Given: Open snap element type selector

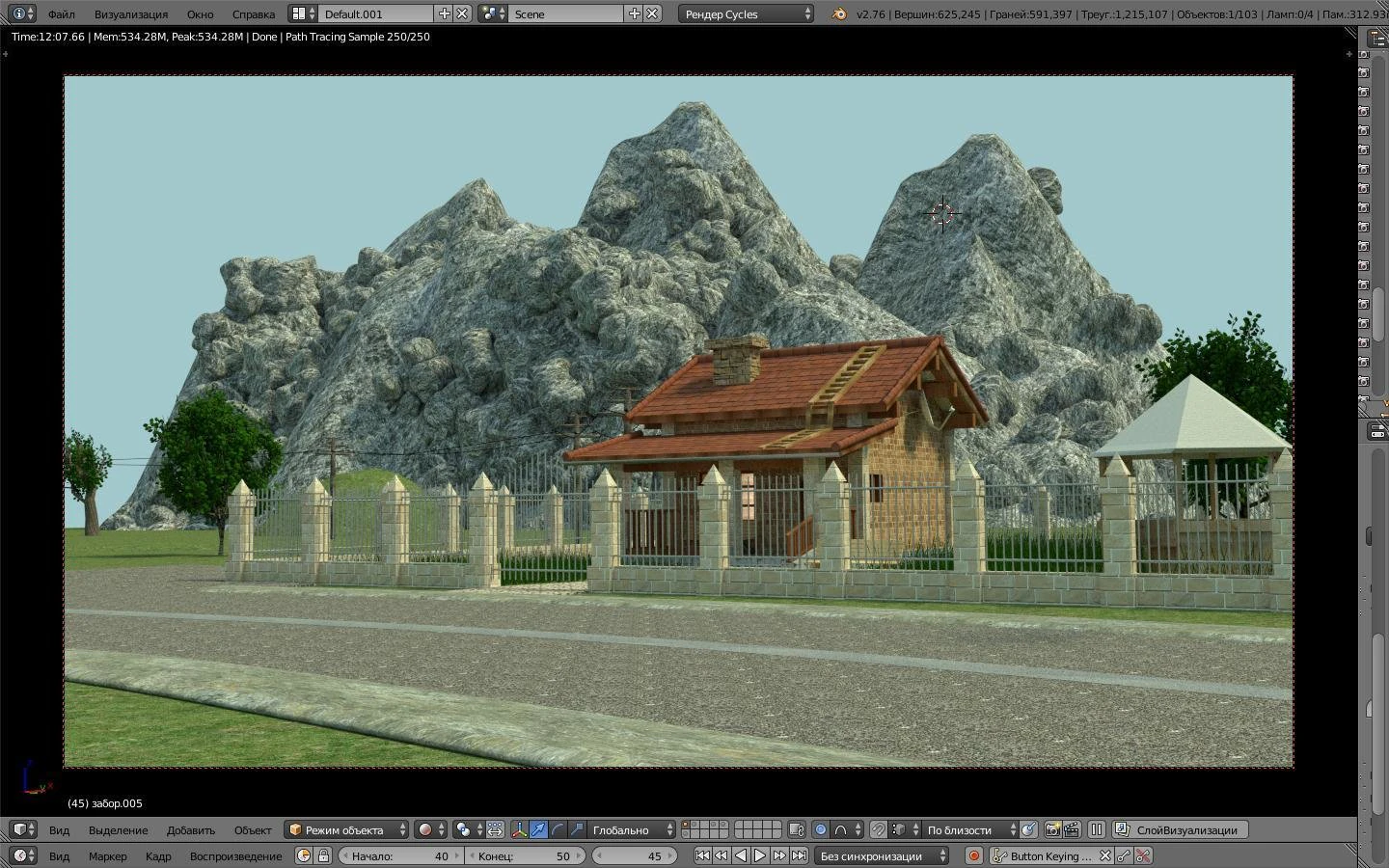Looking at the screenshot, I should tap(905, 829).
